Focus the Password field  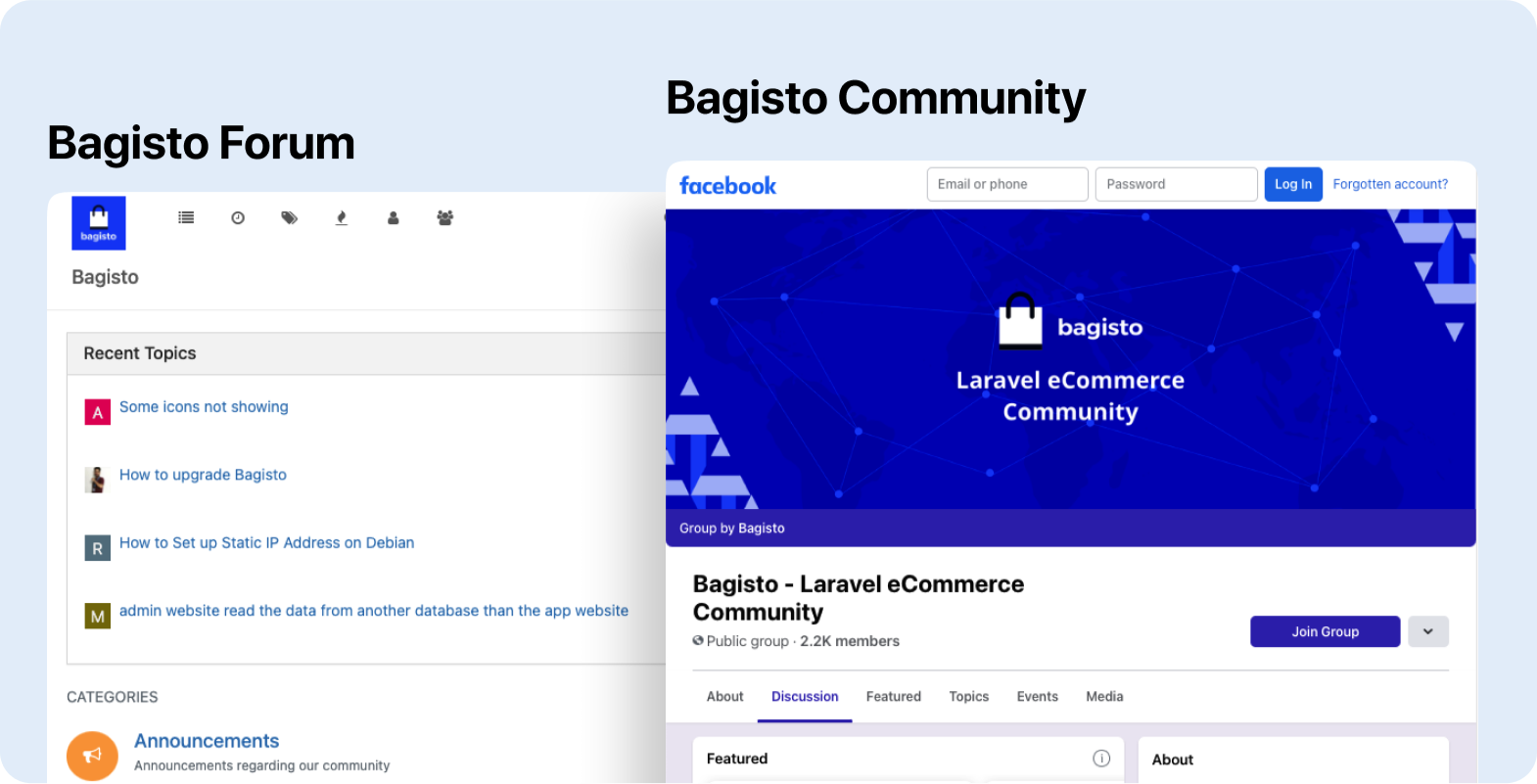click(1176, 184)
